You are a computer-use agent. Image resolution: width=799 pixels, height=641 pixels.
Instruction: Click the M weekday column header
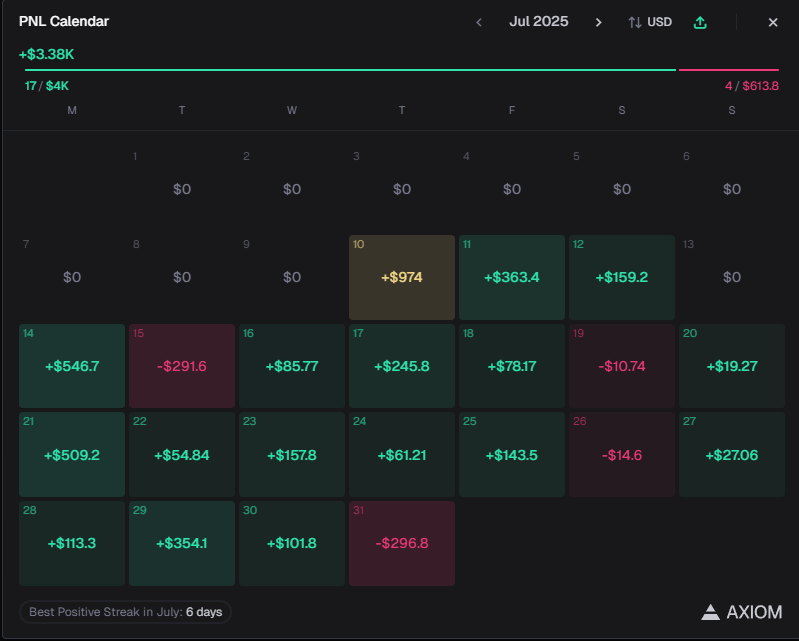tap(72, 110)
